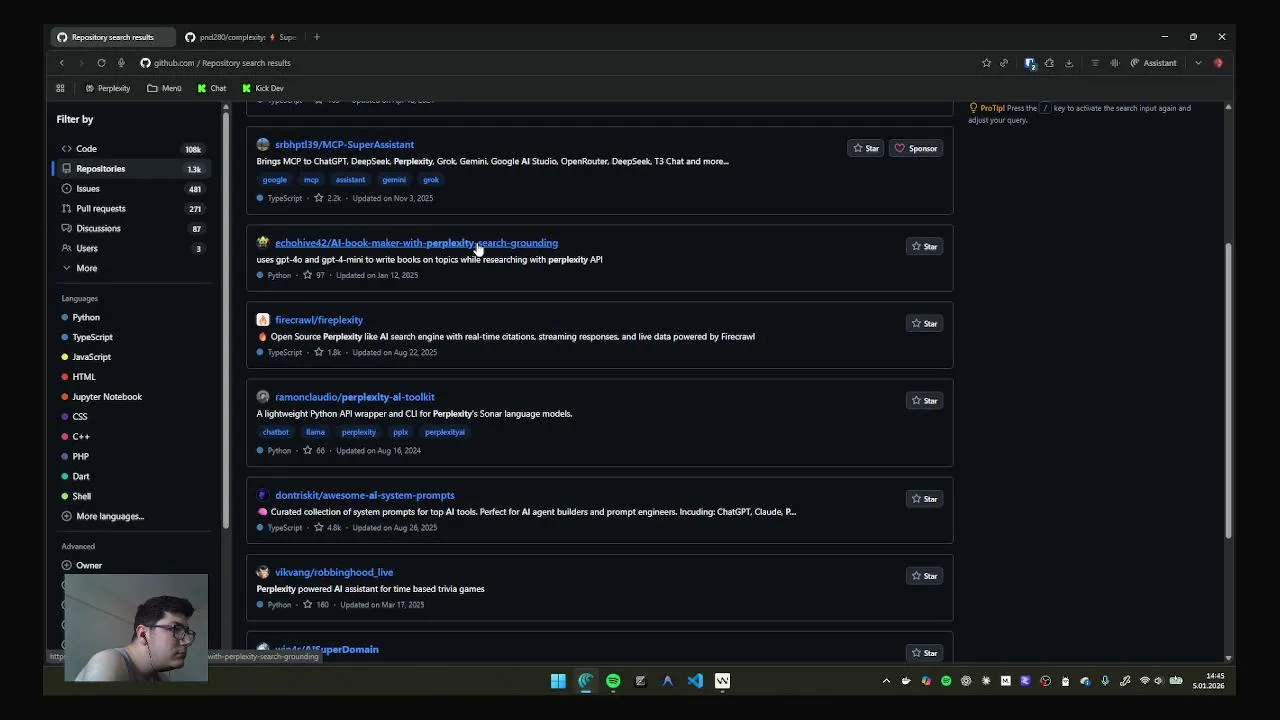Open dontriskit/awesome-ai-system-prompts link
1280x720 pixels.
364,495
